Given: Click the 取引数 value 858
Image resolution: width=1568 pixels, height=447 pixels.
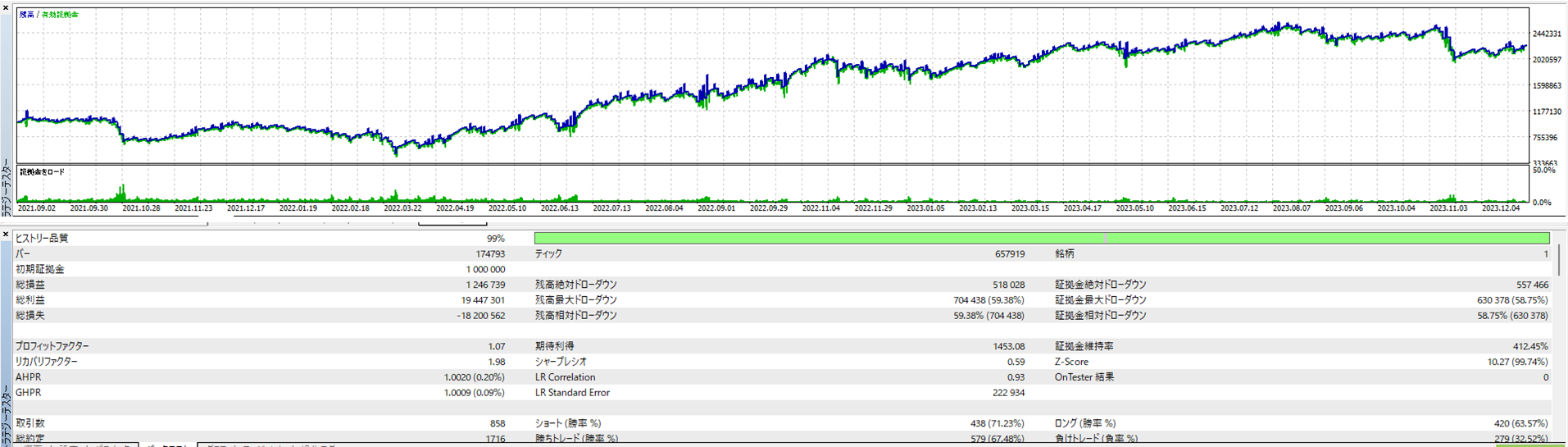Looking at the screenshot, I should pos(497,424).
